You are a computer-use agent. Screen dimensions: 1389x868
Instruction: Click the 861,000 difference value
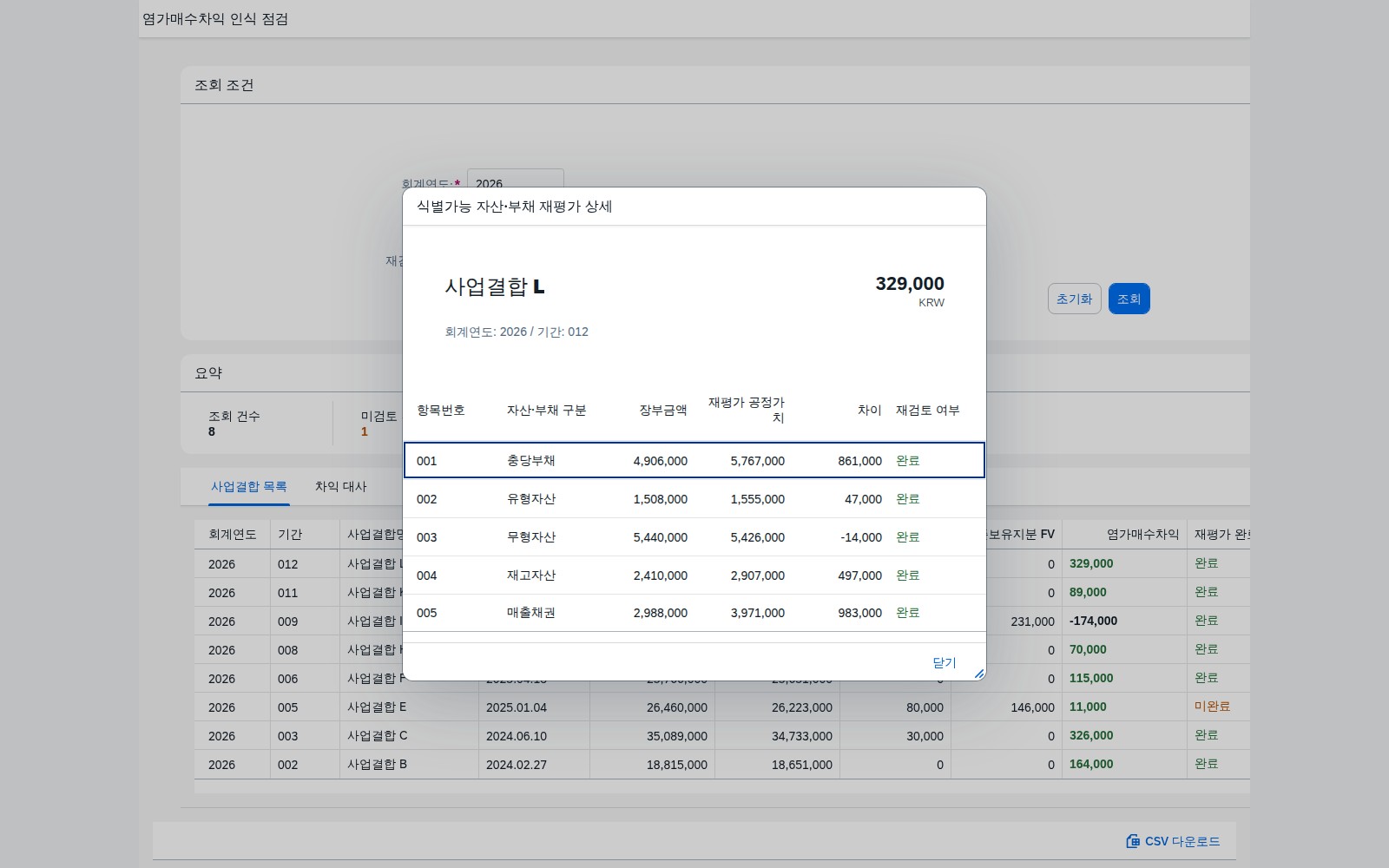[859, 461]
